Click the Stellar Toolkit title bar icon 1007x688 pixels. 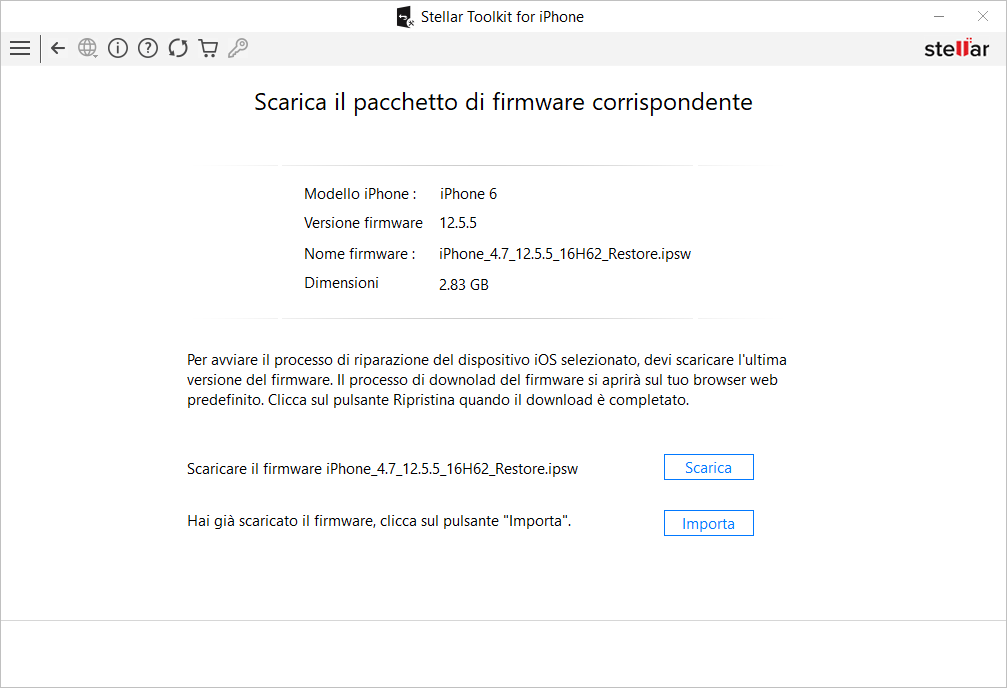click(405, 17)
